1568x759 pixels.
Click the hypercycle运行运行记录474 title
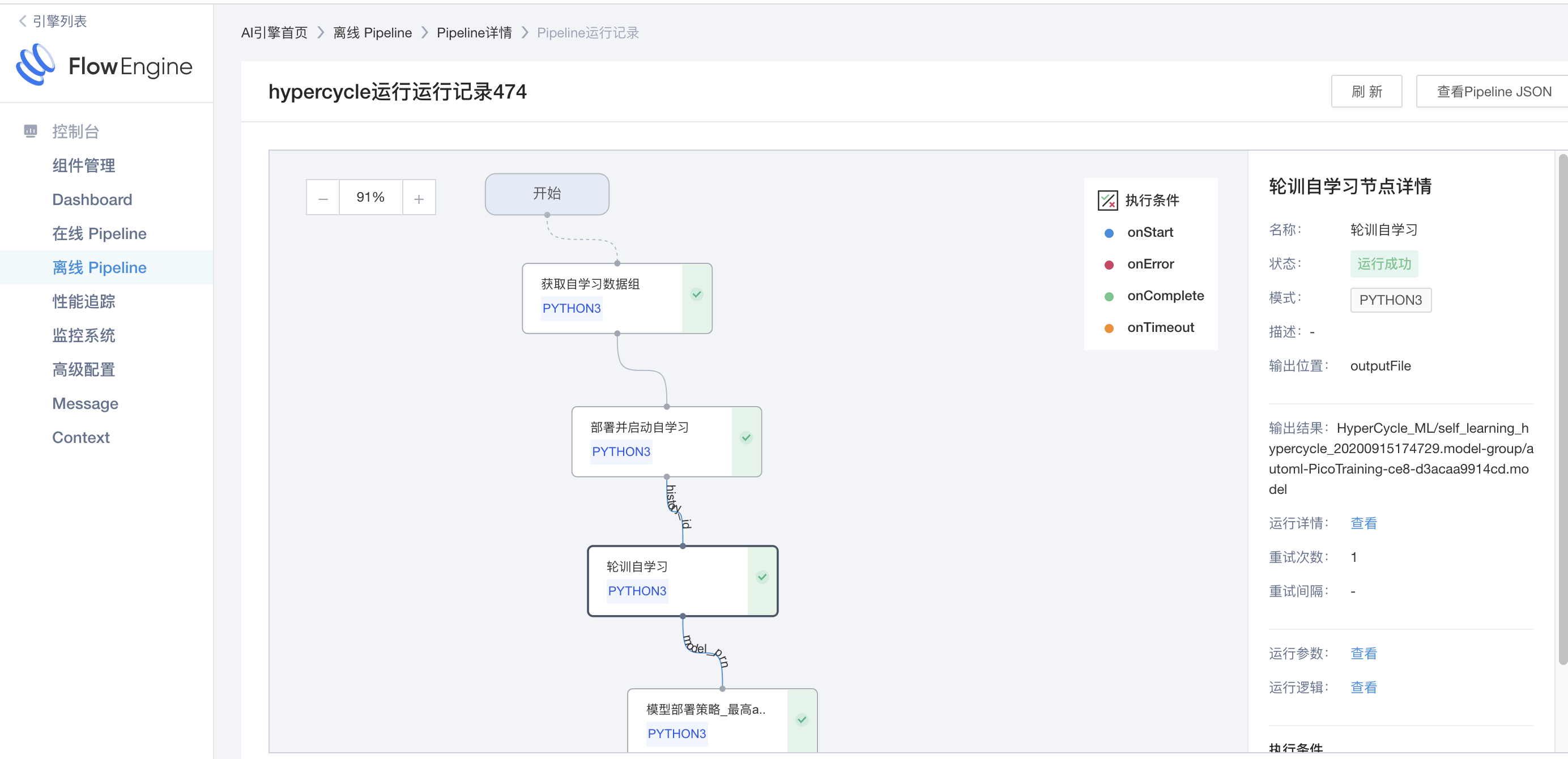click(x=398, y=92)
